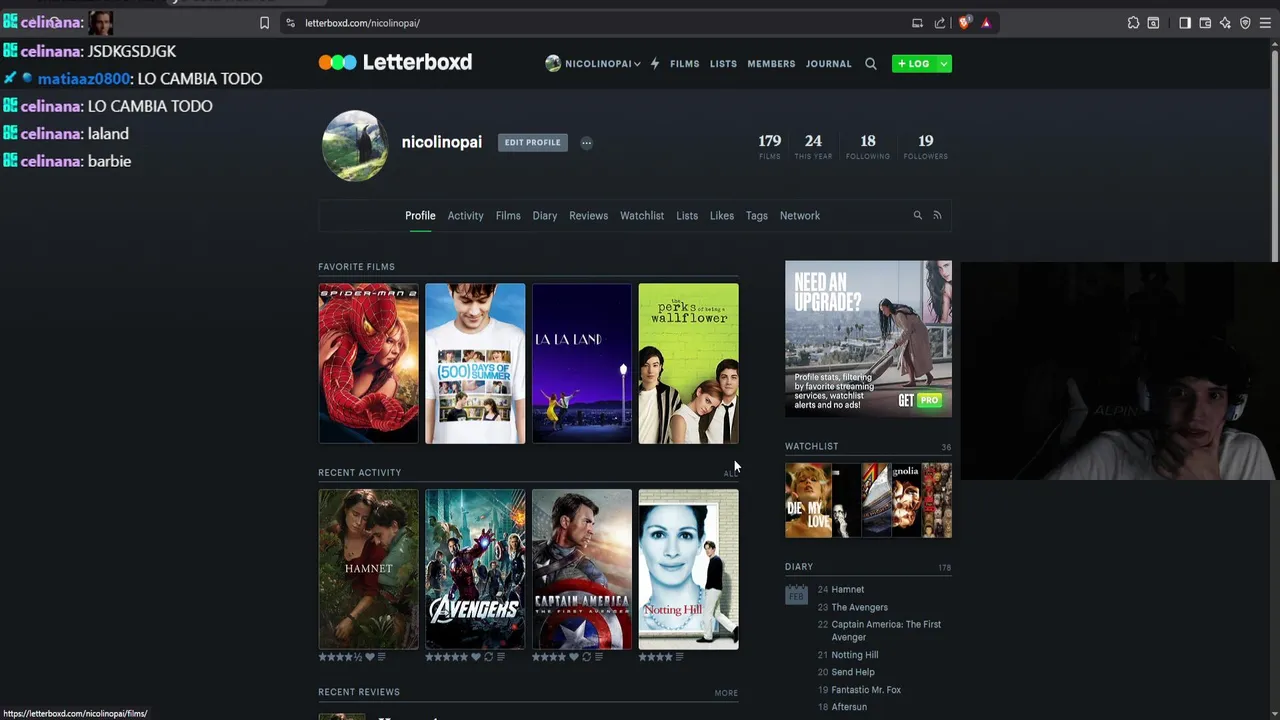The height and width of the screenshot is (720, 1280).
Task: Open the Fantastic Mr. Fox diary entry
Action: 866,690
